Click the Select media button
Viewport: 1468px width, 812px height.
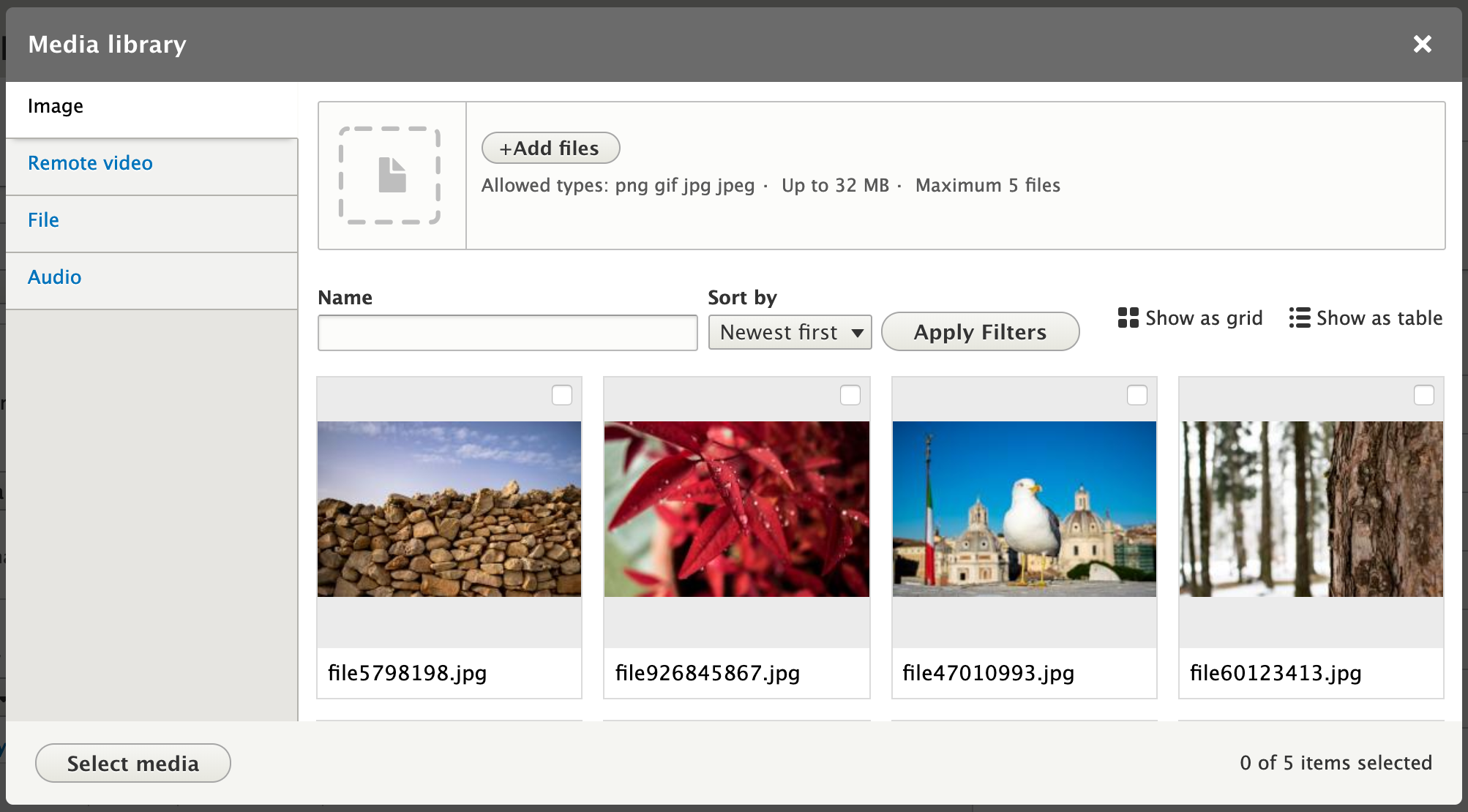pos(132,762)
